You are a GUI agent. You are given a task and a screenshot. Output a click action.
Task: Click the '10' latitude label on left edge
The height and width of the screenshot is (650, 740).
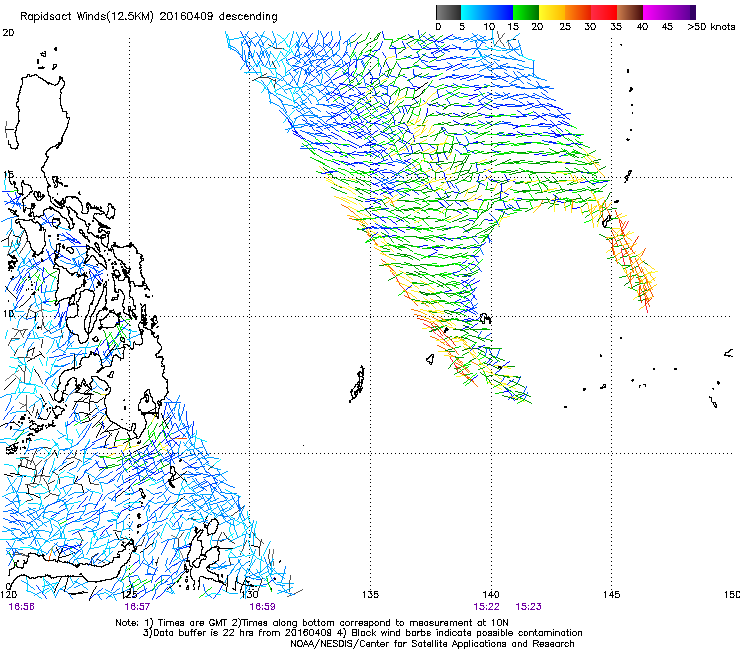8,313
